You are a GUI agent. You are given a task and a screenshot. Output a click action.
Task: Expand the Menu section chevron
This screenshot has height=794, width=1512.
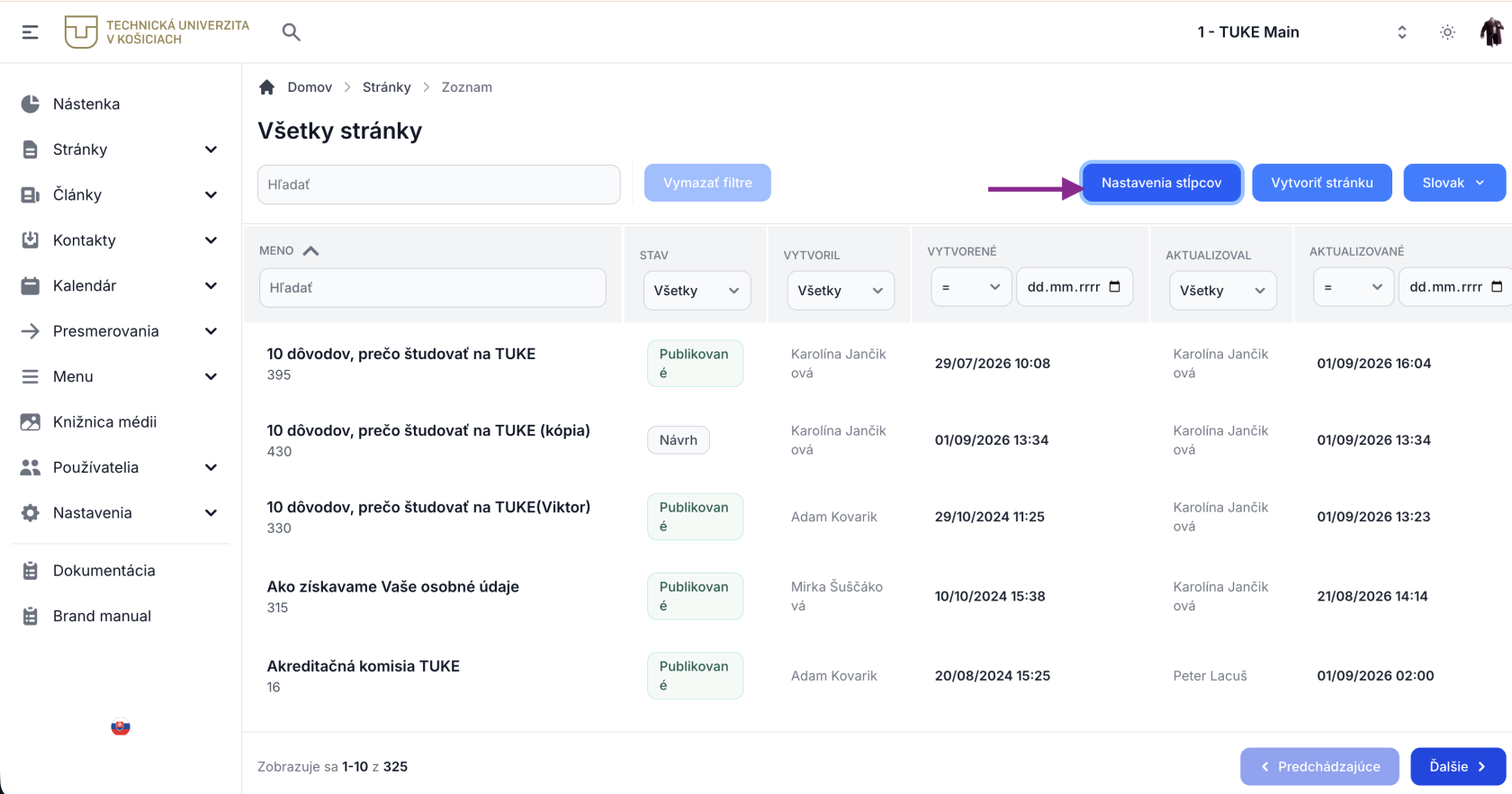coord(211,376)
